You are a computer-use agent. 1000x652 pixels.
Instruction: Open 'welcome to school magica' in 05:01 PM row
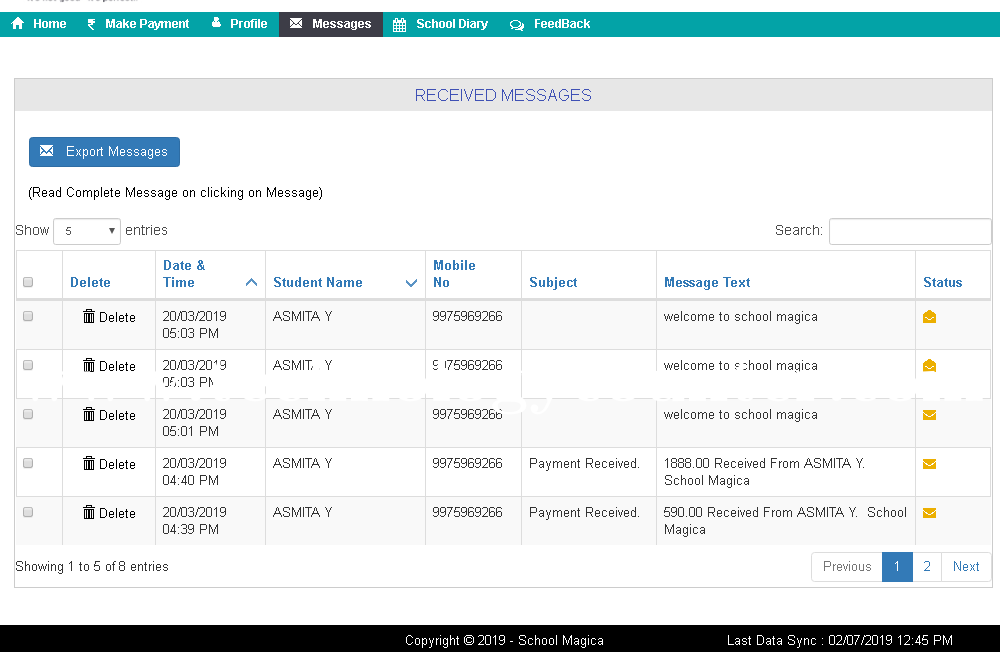tap(740, 415)
